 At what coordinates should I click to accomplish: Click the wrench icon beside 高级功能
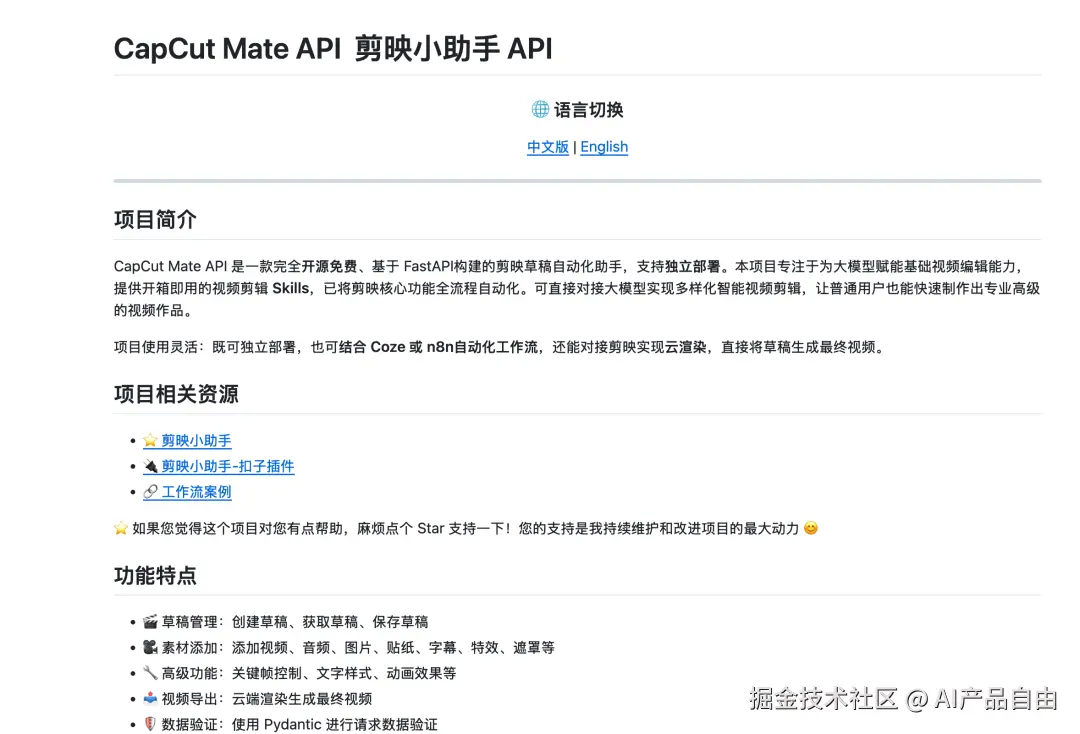coord(150,673)
